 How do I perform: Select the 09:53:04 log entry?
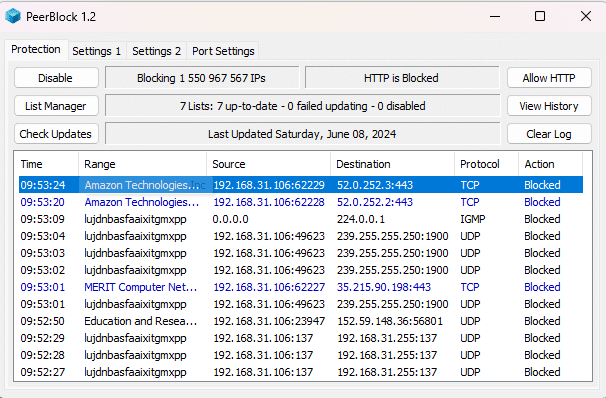[x=301, y=236]
